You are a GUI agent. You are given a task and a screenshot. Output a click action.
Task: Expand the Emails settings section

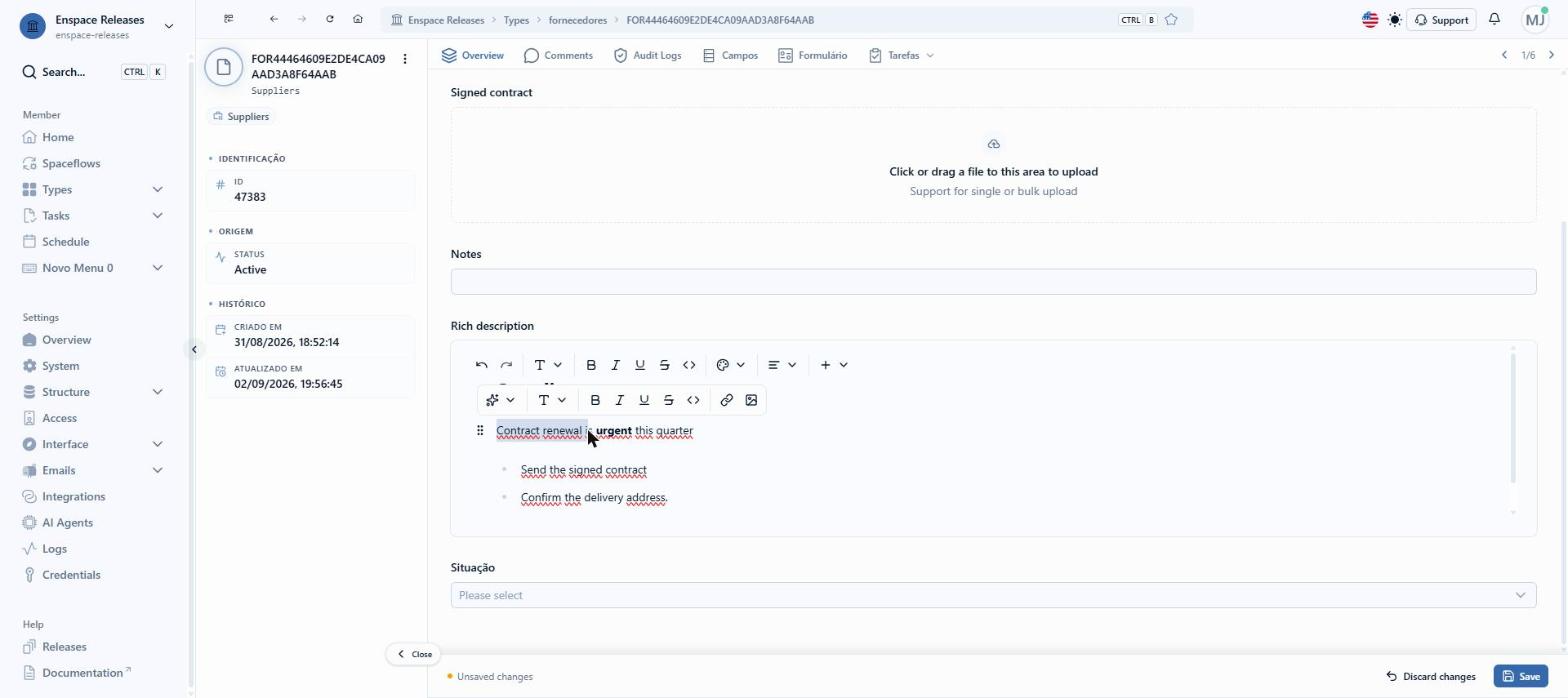tap(157, 470)
